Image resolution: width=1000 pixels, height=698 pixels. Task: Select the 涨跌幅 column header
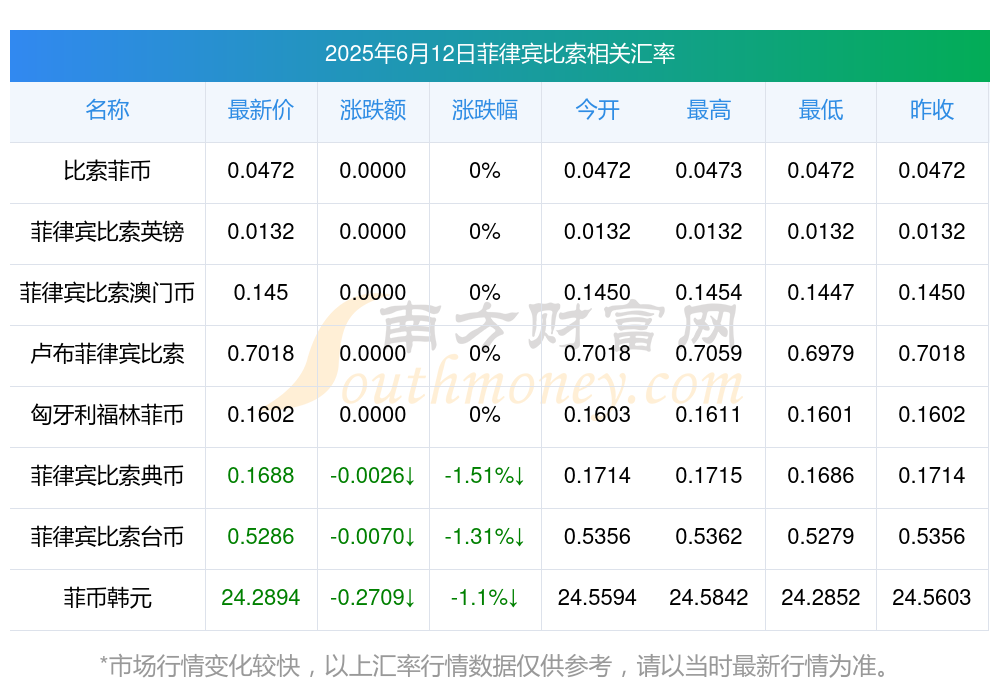485,110
